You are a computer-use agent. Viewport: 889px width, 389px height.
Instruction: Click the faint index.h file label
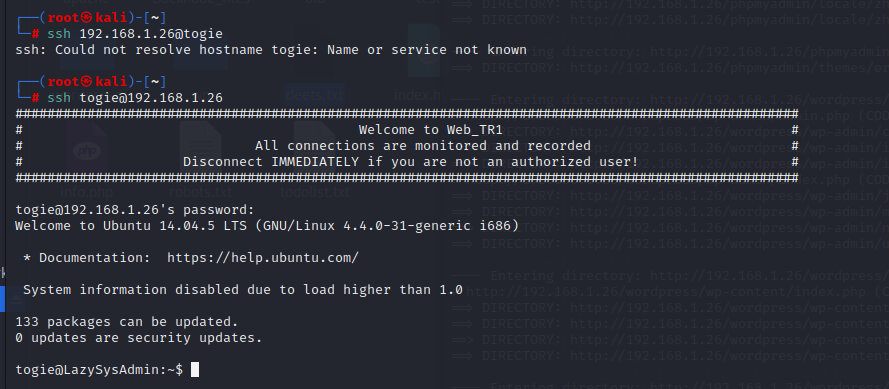point(418,95)
